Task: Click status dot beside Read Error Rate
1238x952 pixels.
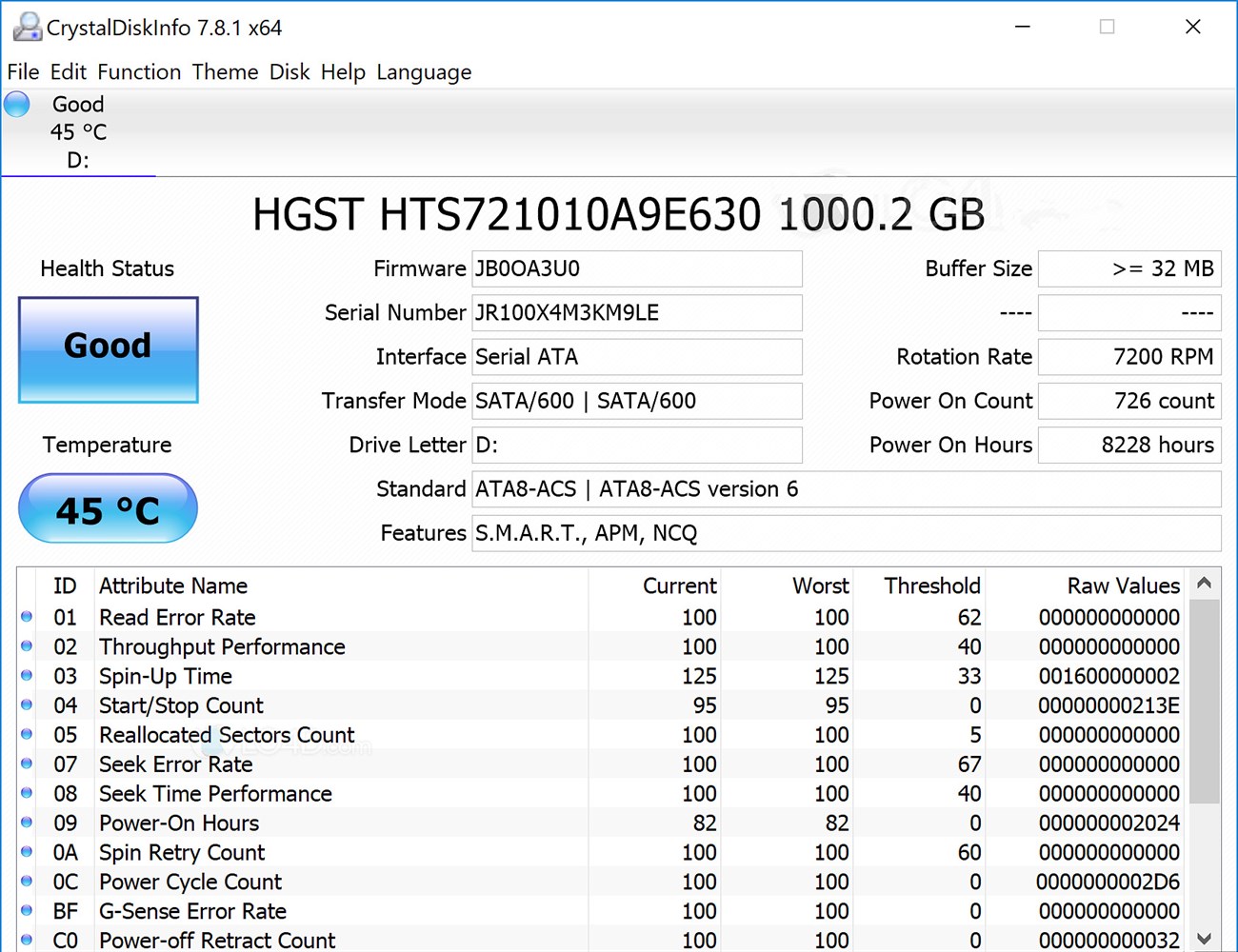Action: [x=27, y=617]
